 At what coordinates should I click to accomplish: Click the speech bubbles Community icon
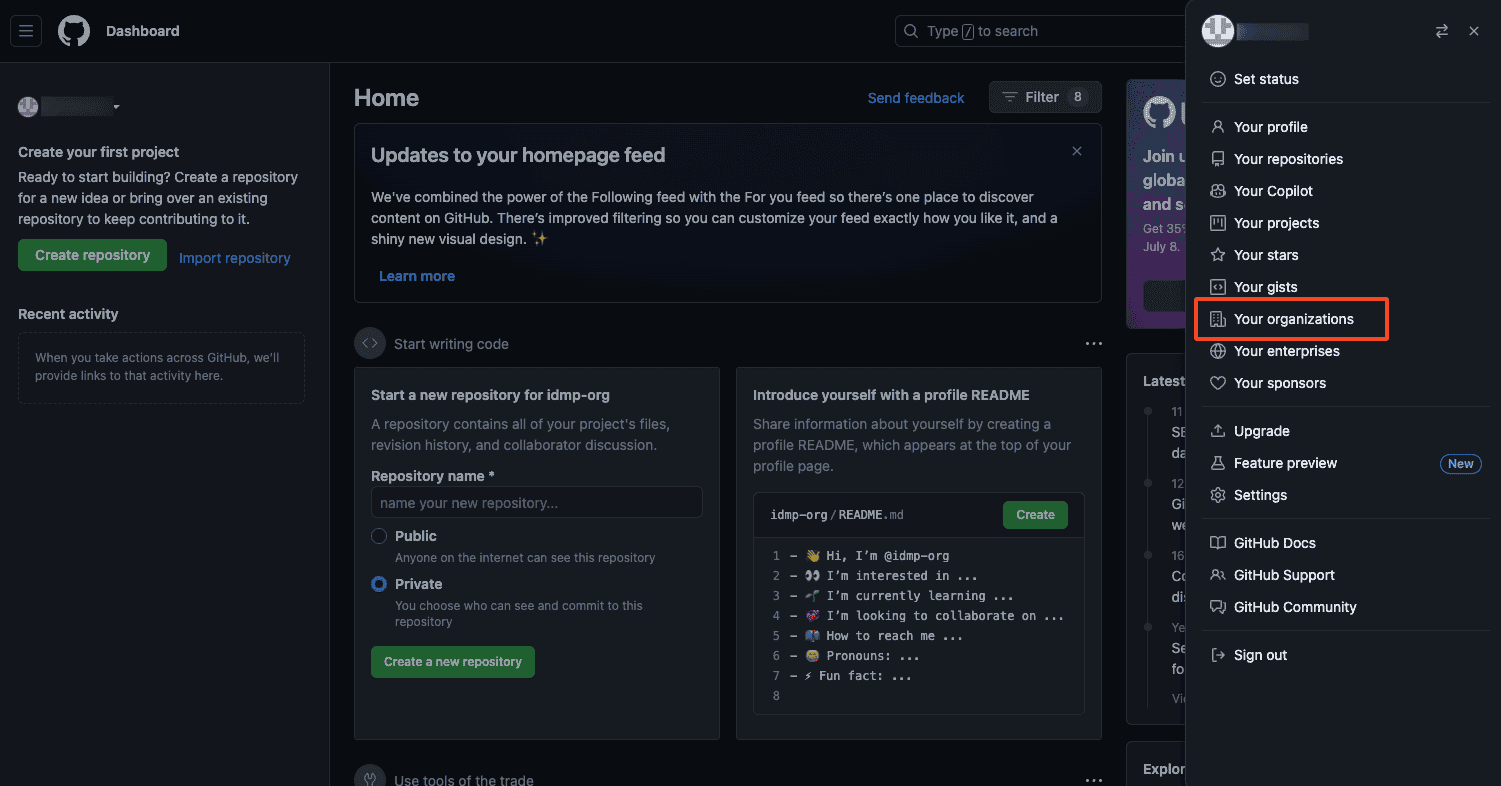(1218, 607)
